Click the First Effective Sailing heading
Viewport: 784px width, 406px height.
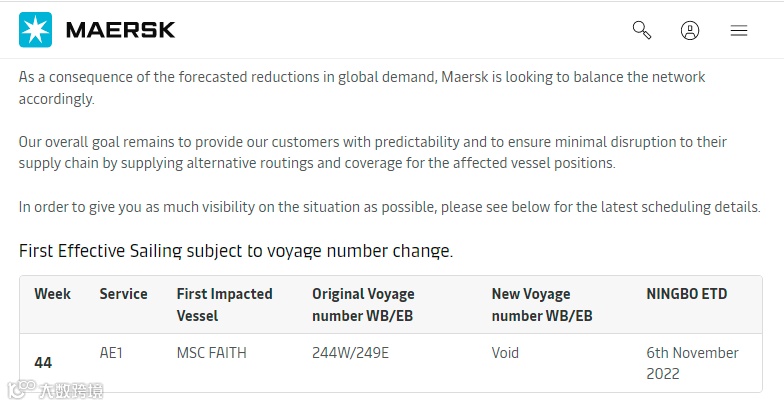(236, 250)
